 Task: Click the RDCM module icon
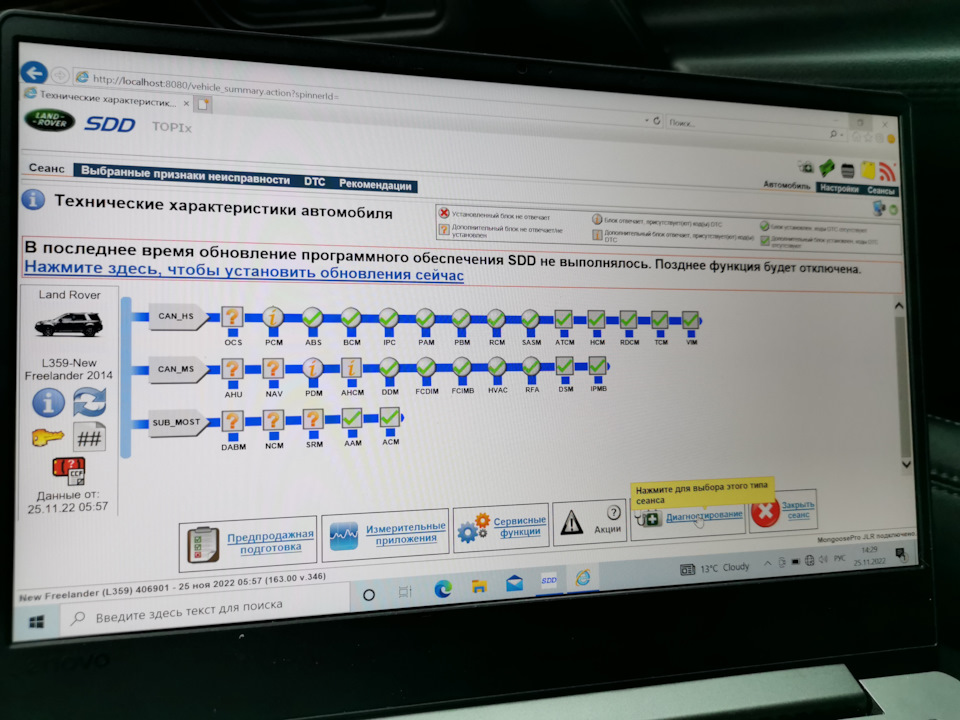628,320
